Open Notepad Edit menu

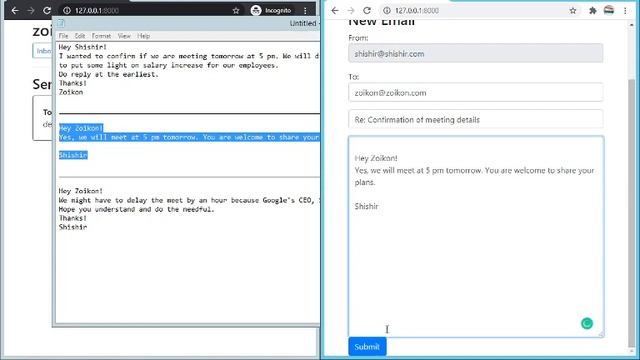80,36
